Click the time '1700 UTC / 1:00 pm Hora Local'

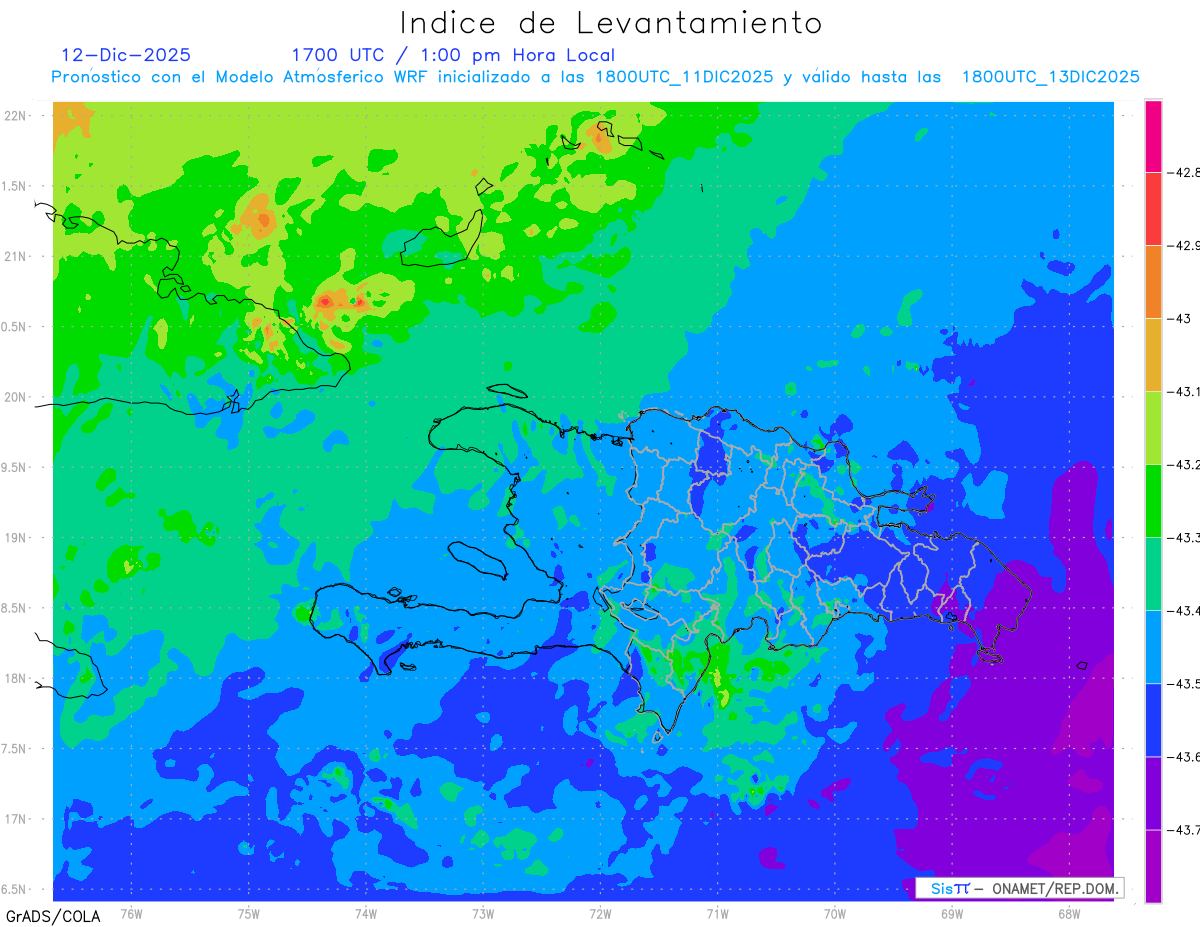(453, 55)
